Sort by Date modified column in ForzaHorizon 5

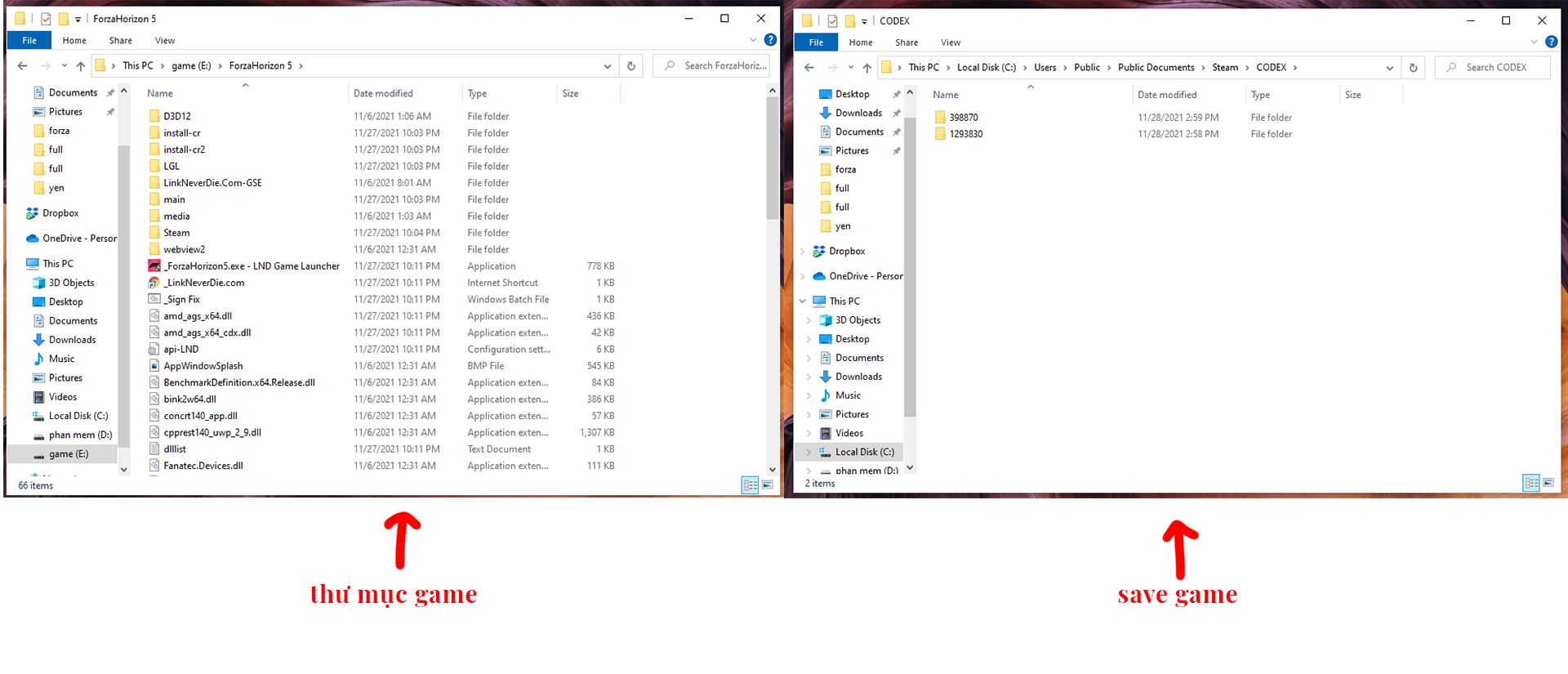pos(383,94)
